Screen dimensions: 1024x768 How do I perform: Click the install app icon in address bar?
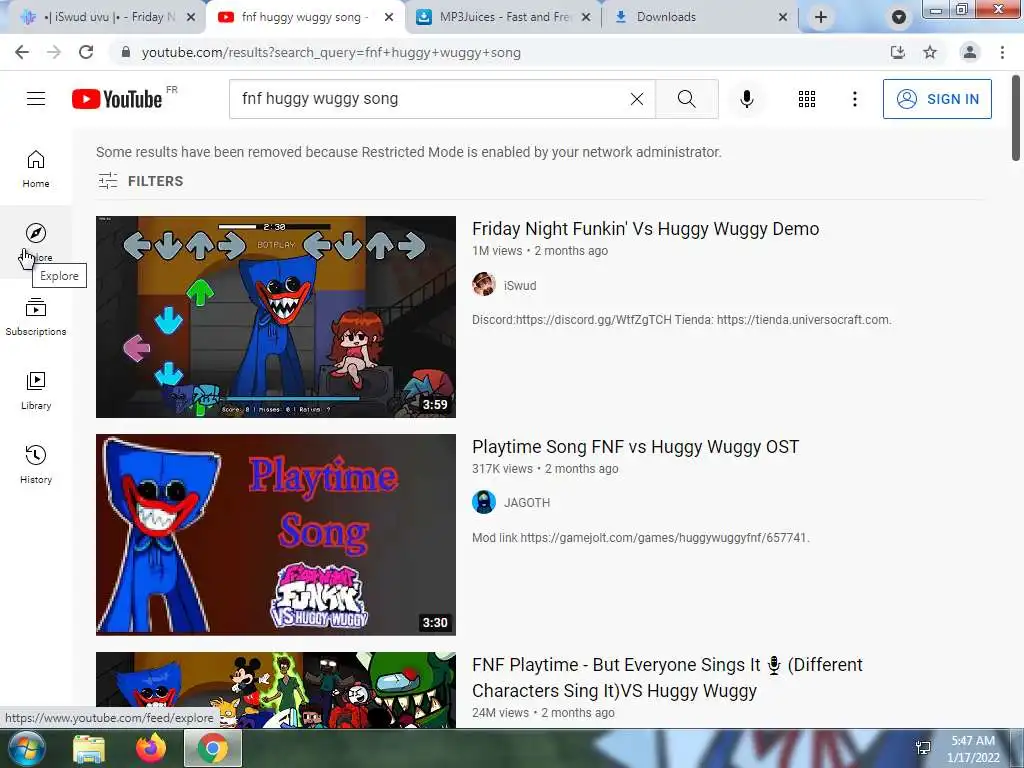tap(898, 52)
